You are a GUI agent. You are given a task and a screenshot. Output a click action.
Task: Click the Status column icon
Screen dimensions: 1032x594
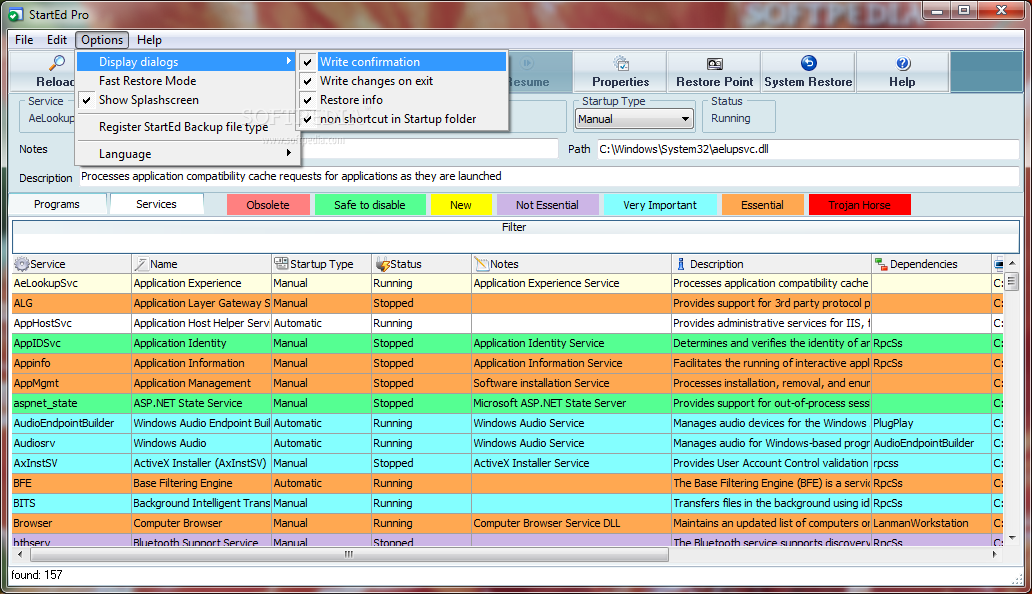point(382,264)
